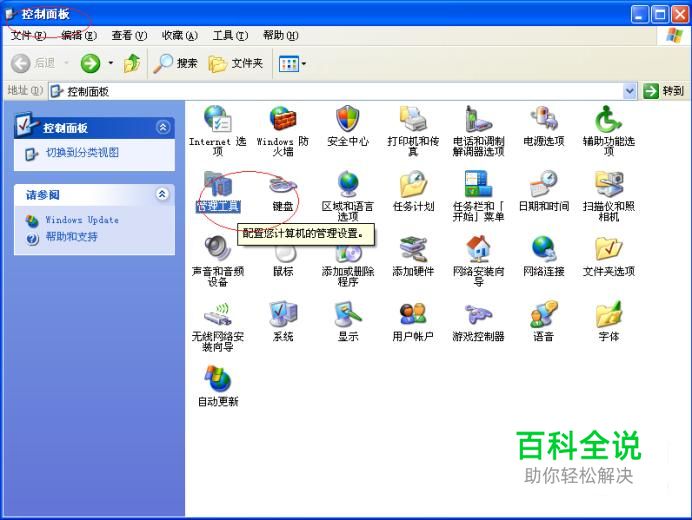
Task: Open 任务栏和「开始」菜单 icon
Action: tap(478, 184)
